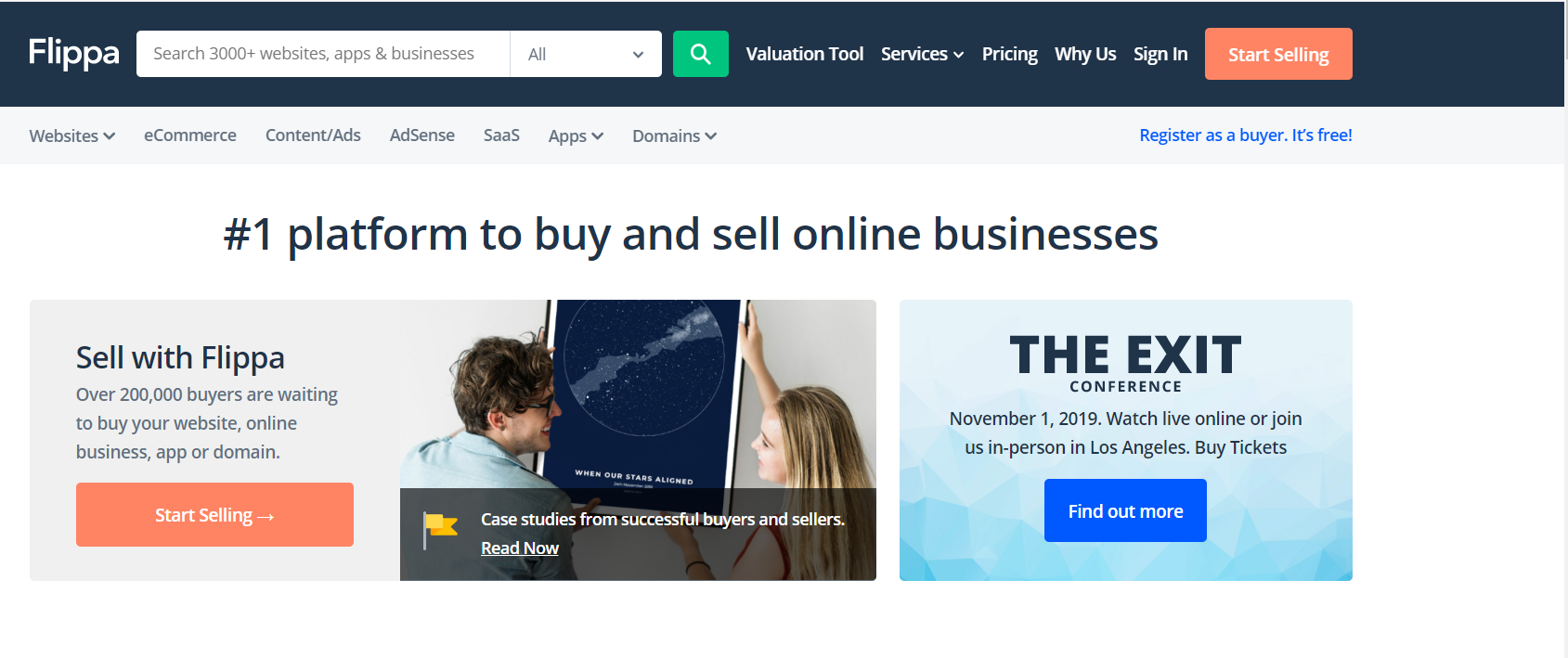Screen dimensions: 1568x658
Task: Click the yellow flag case studies icon
Action: coord(441,529)
